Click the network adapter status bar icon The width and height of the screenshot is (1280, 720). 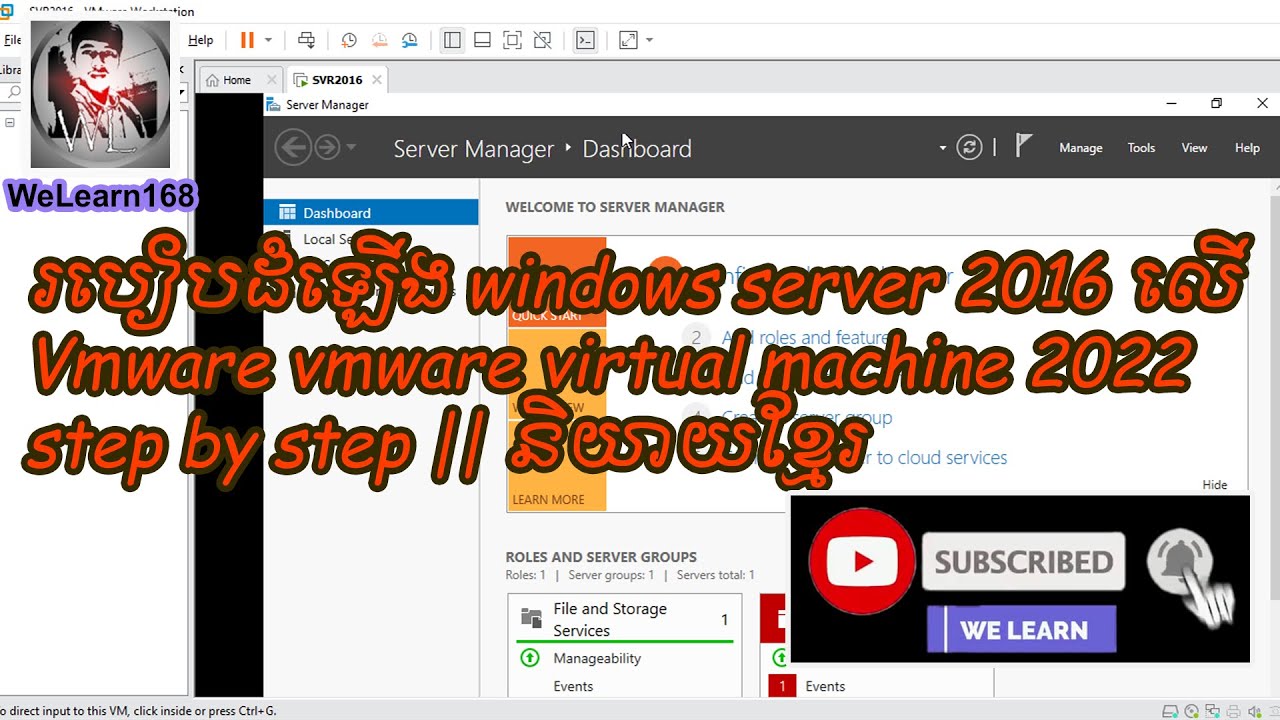(x=1214, y=711)
